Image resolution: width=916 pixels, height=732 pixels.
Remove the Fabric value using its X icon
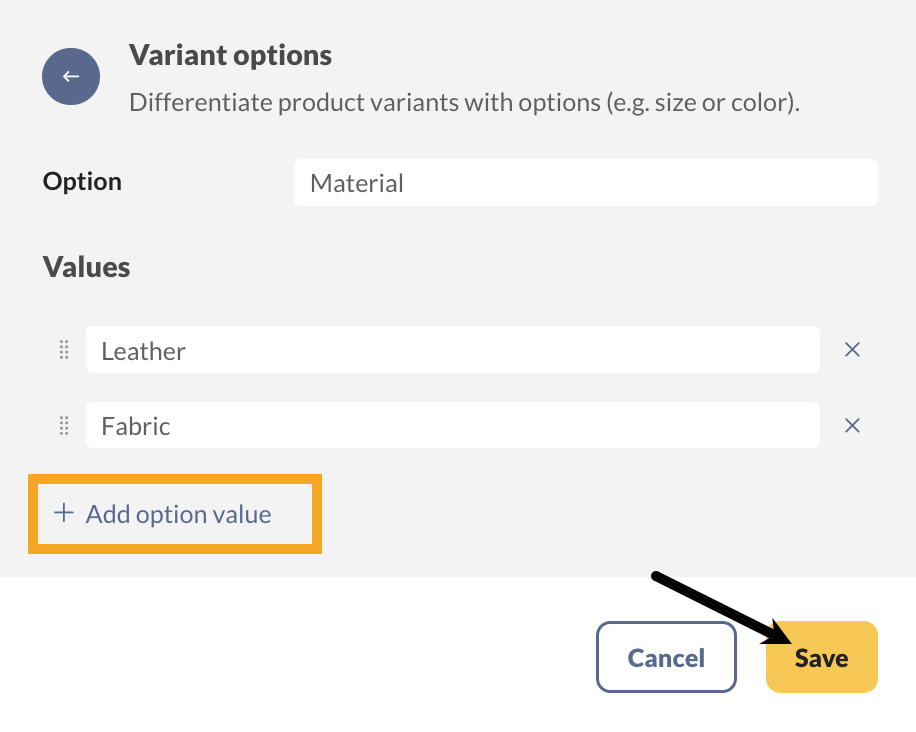click(x=852, y=425)
